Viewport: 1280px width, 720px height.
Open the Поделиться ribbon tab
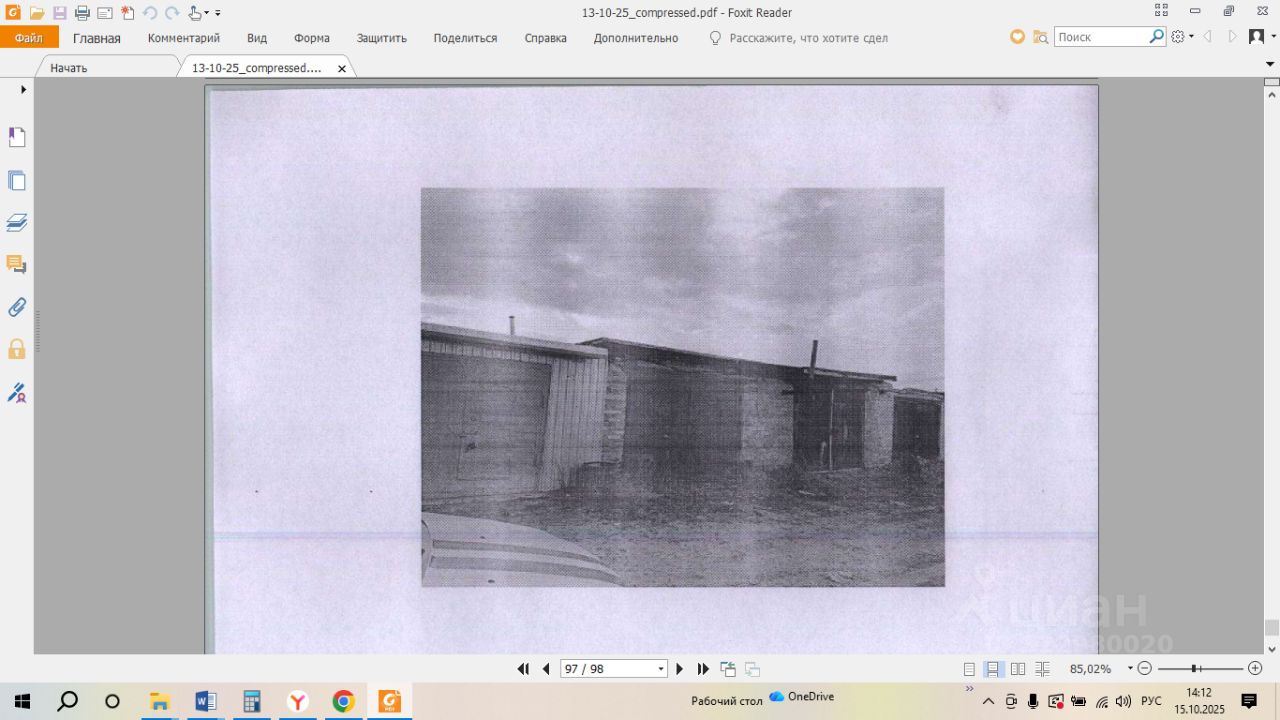(465, 38)
